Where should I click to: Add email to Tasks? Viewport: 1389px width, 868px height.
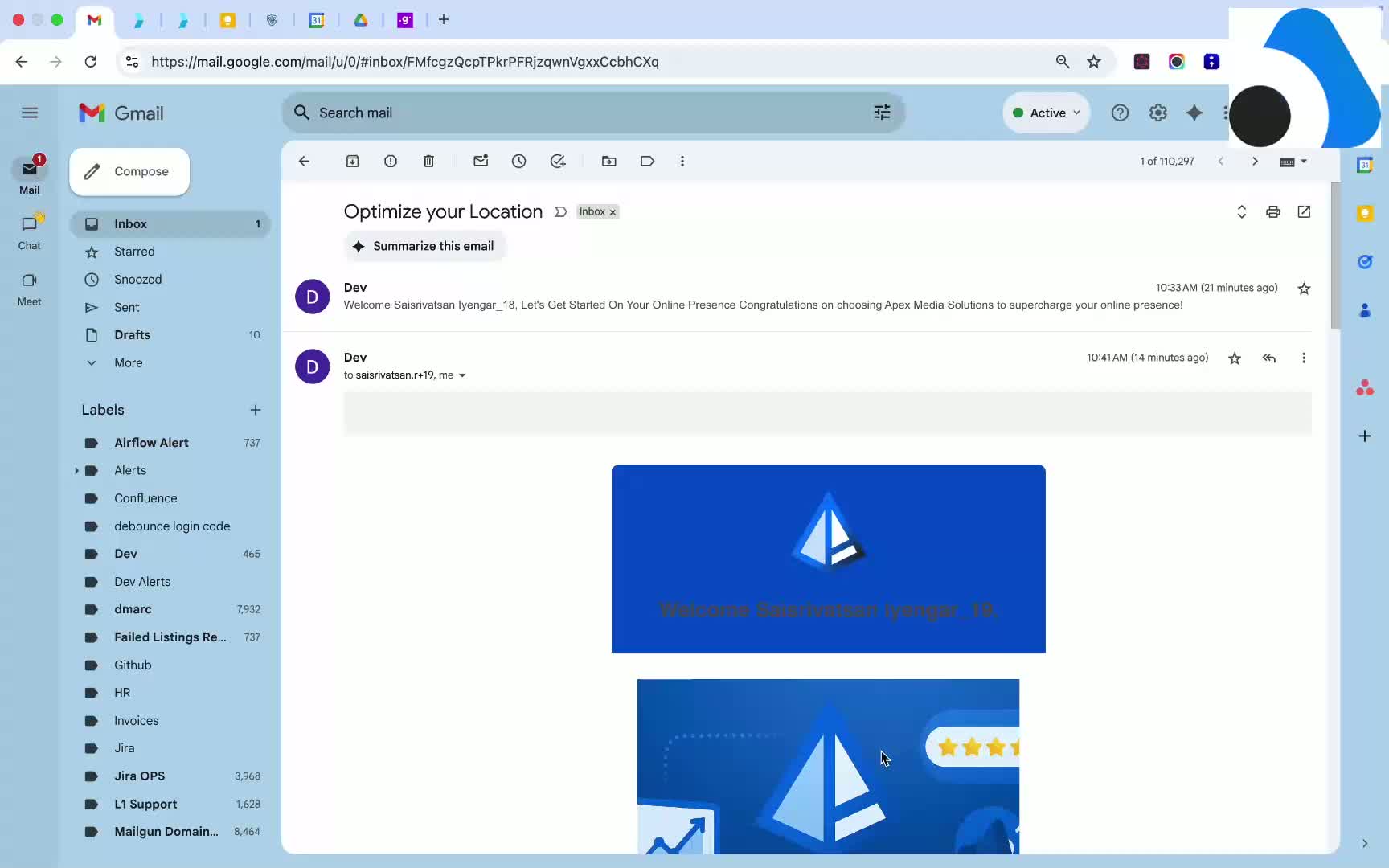[x=558, y=161]
